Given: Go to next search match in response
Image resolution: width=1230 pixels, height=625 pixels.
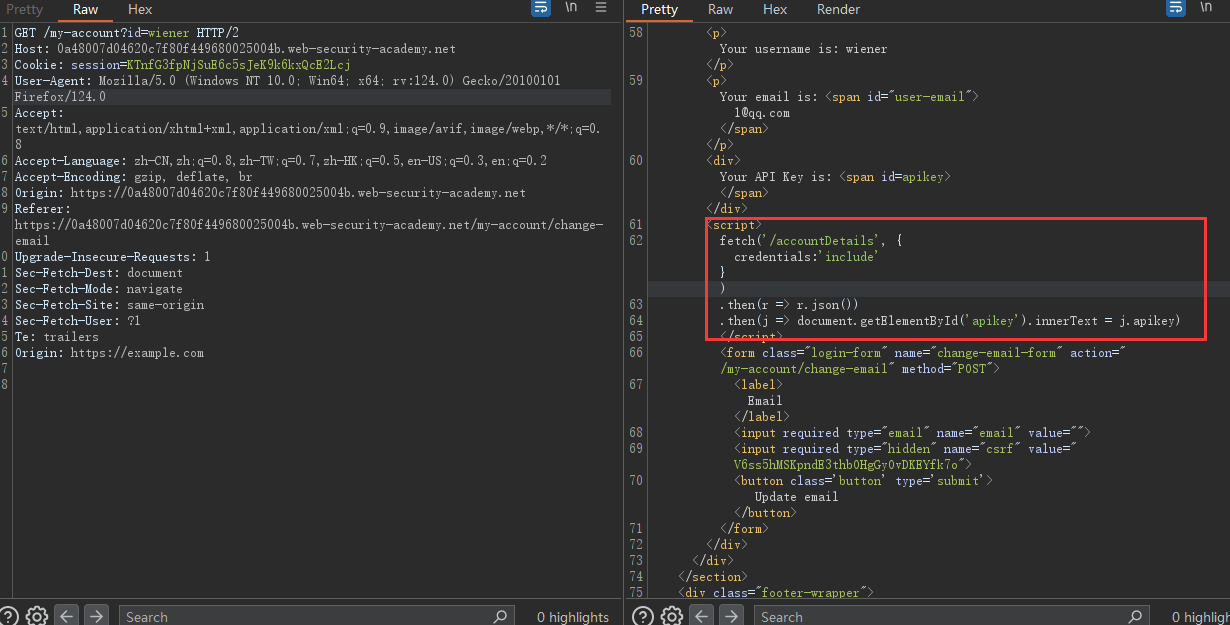Looking at the screenshot, I should point(729,616).
